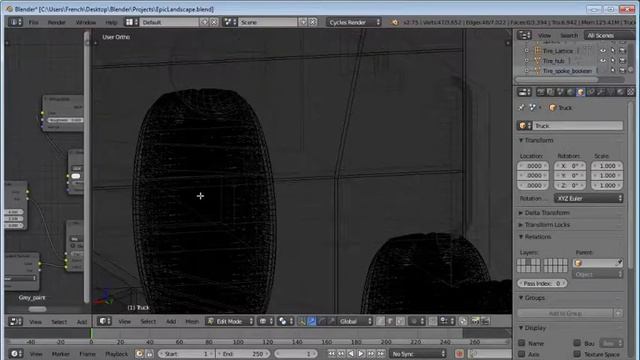This screenshot has height=360, width=640.
Task: Open the Window menu in info header
Action: click(86, 22)
